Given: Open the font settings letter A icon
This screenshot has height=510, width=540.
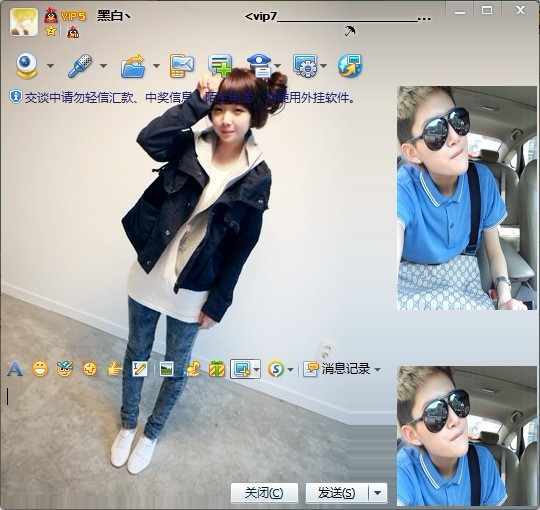Looking at the screenshot, I should 15,369.
